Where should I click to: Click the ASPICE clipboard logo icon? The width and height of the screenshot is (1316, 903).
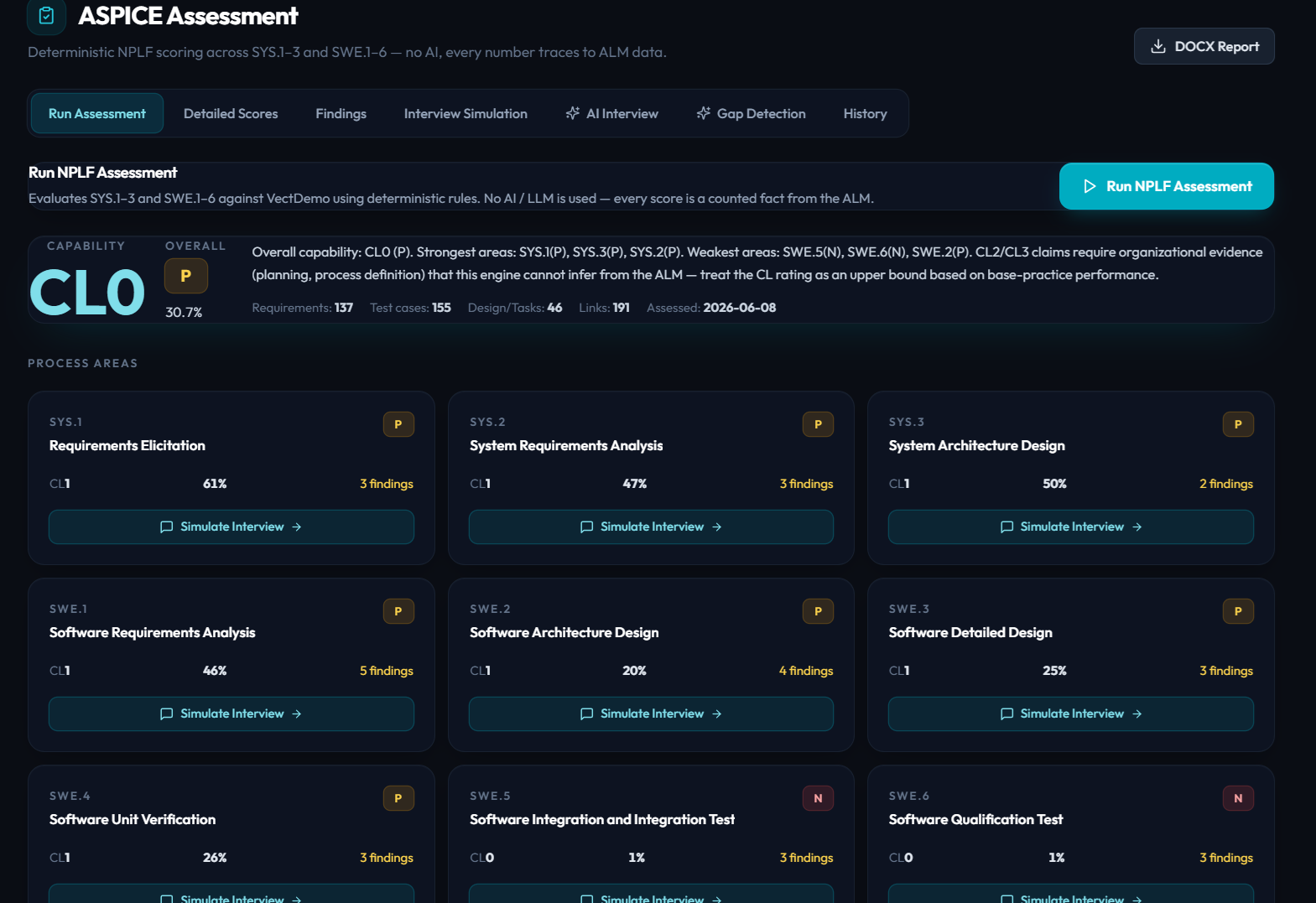click(47, 15)
